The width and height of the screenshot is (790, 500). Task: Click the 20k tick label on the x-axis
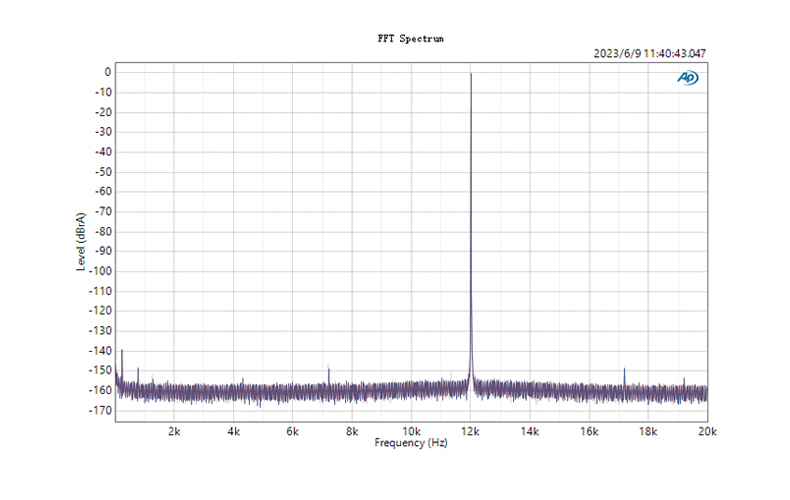[707, 432]
